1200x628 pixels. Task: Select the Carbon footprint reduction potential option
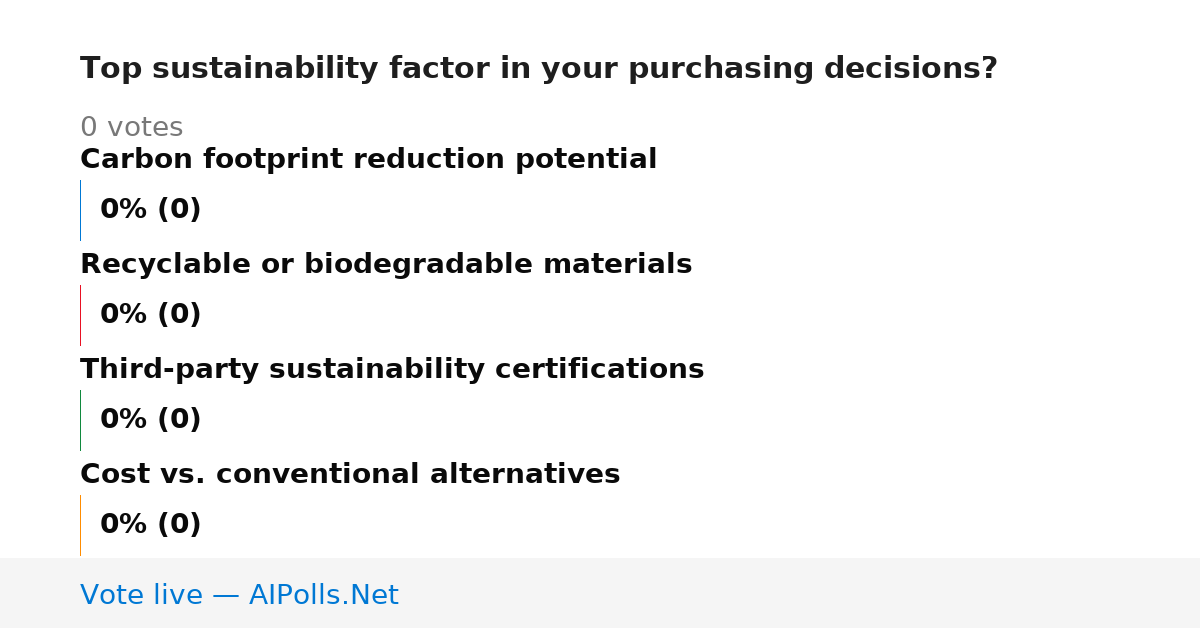(x=368, y=160)
